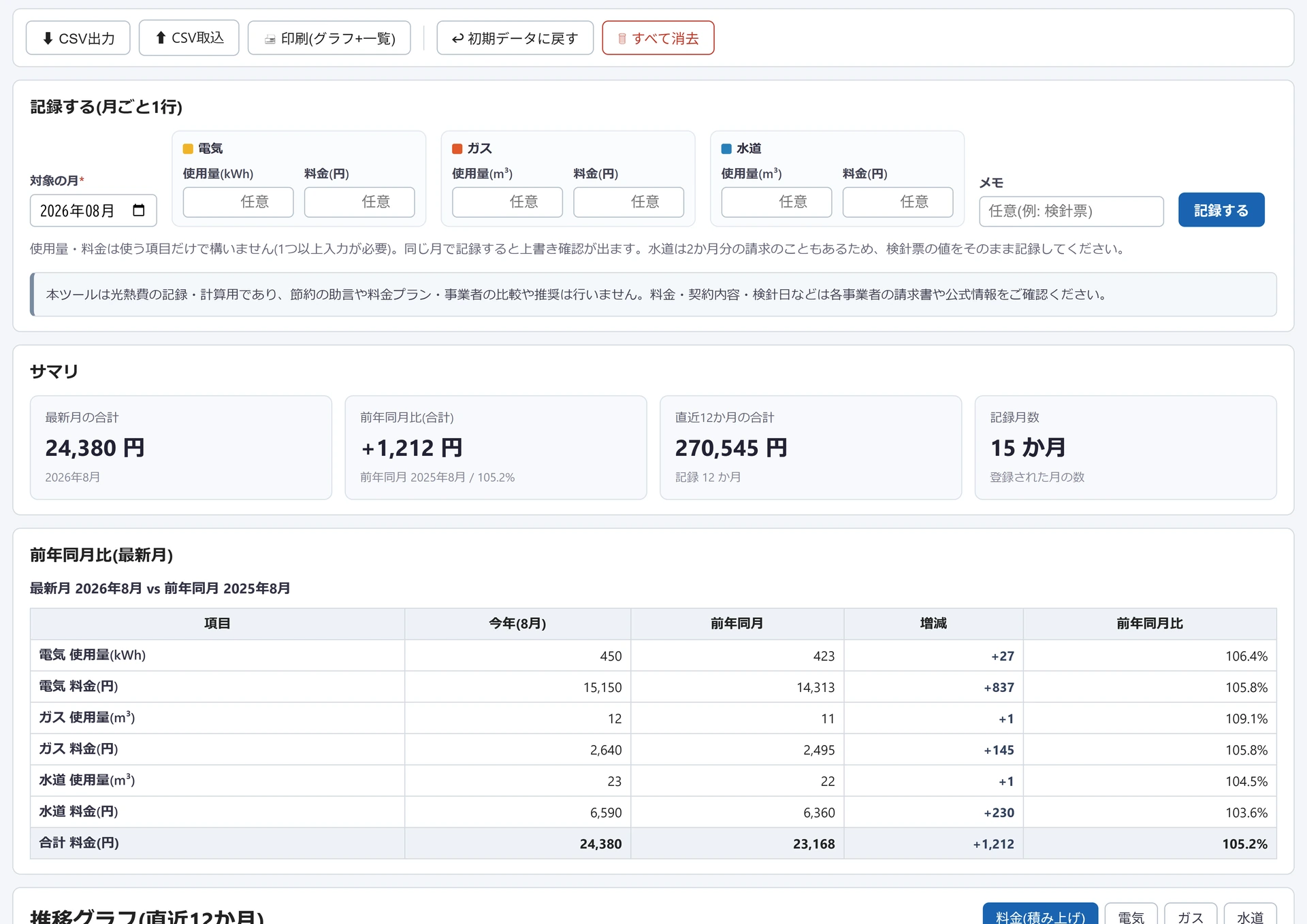Click the red すべて消去 button
The image size is (1307, 924).
[x=658, y=38]
